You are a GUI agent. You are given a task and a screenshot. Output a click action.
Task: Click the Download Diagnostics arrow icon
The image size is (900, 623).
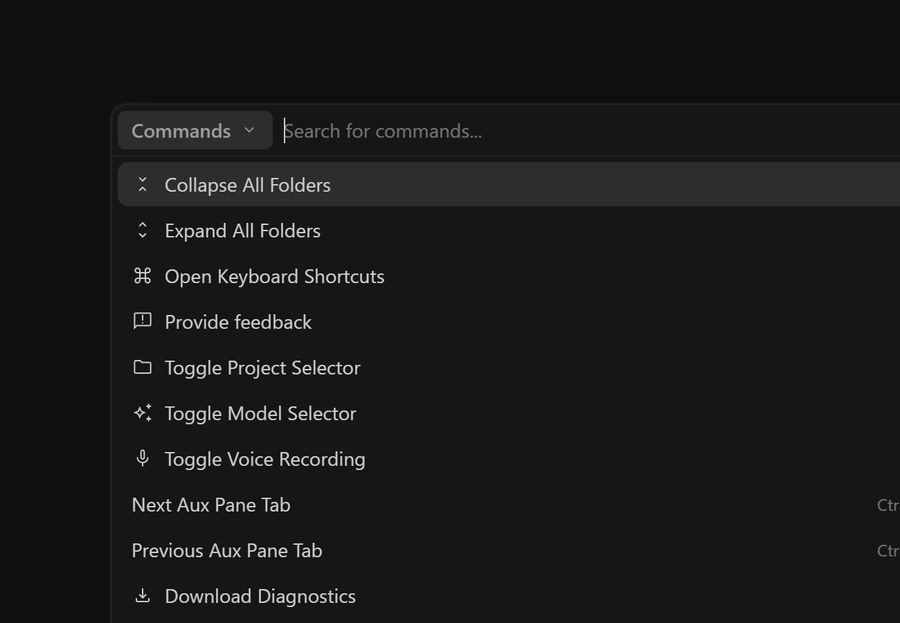click(142, 595)
